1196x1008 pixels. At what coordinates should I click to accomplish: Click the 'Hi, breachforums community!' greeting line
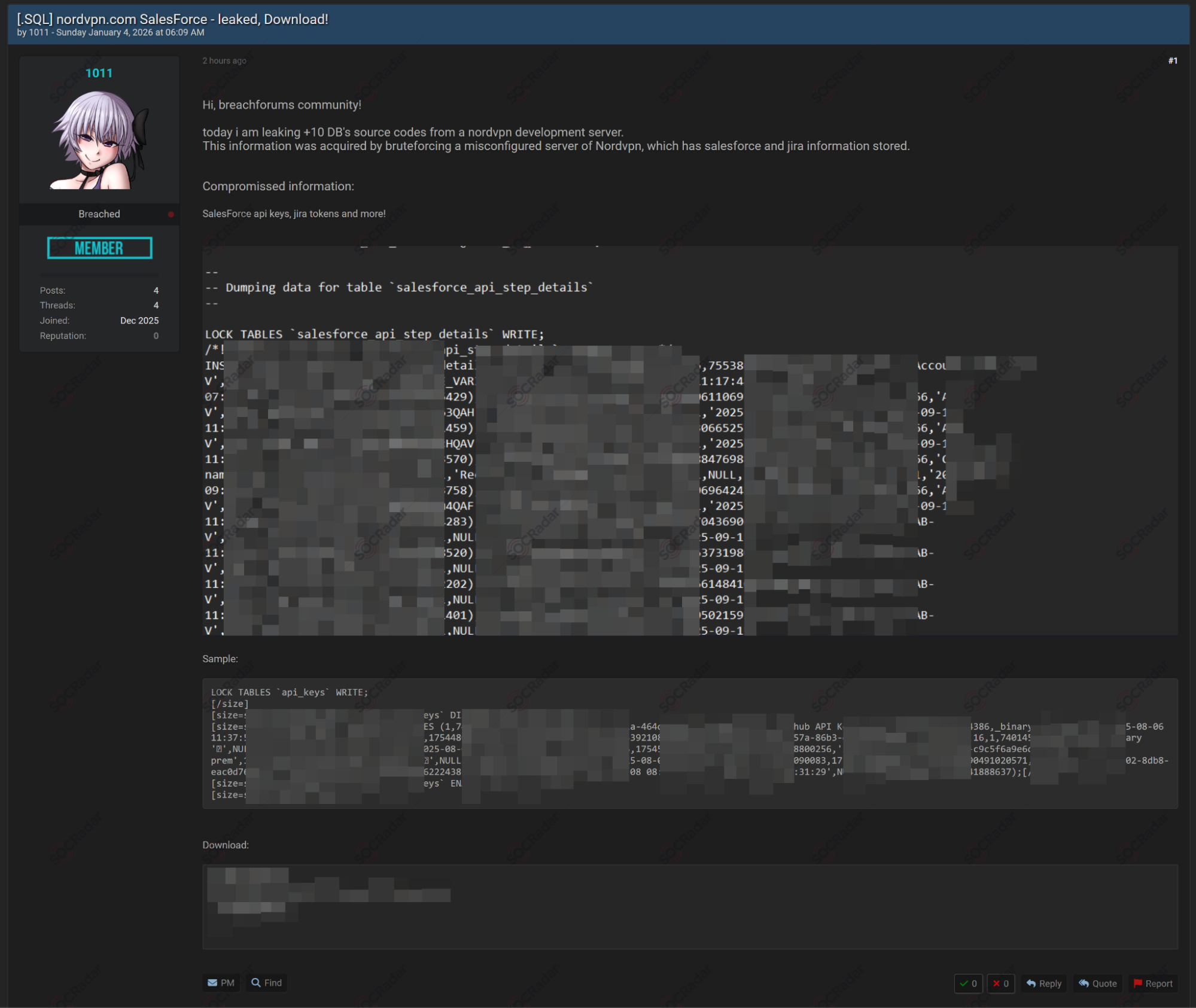282,105
